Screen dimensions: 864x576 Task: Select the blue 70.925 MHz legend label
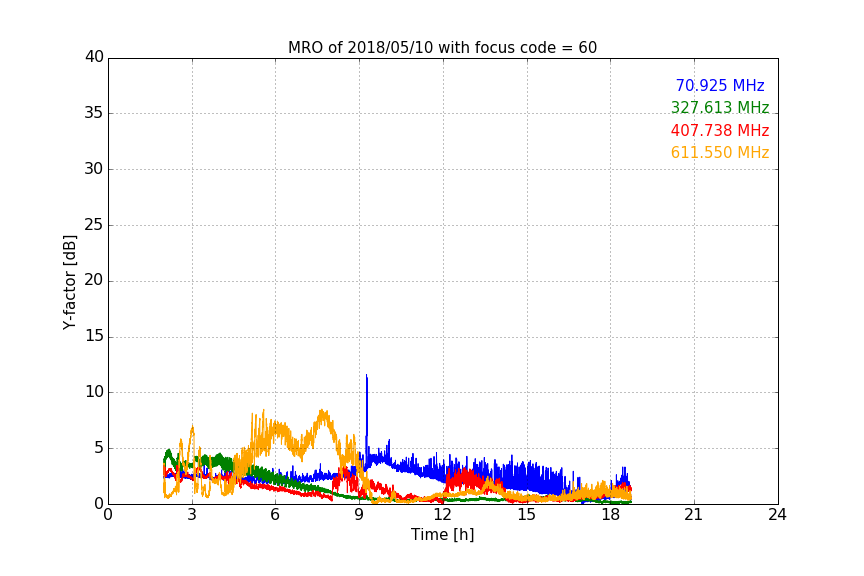(720, 85)
